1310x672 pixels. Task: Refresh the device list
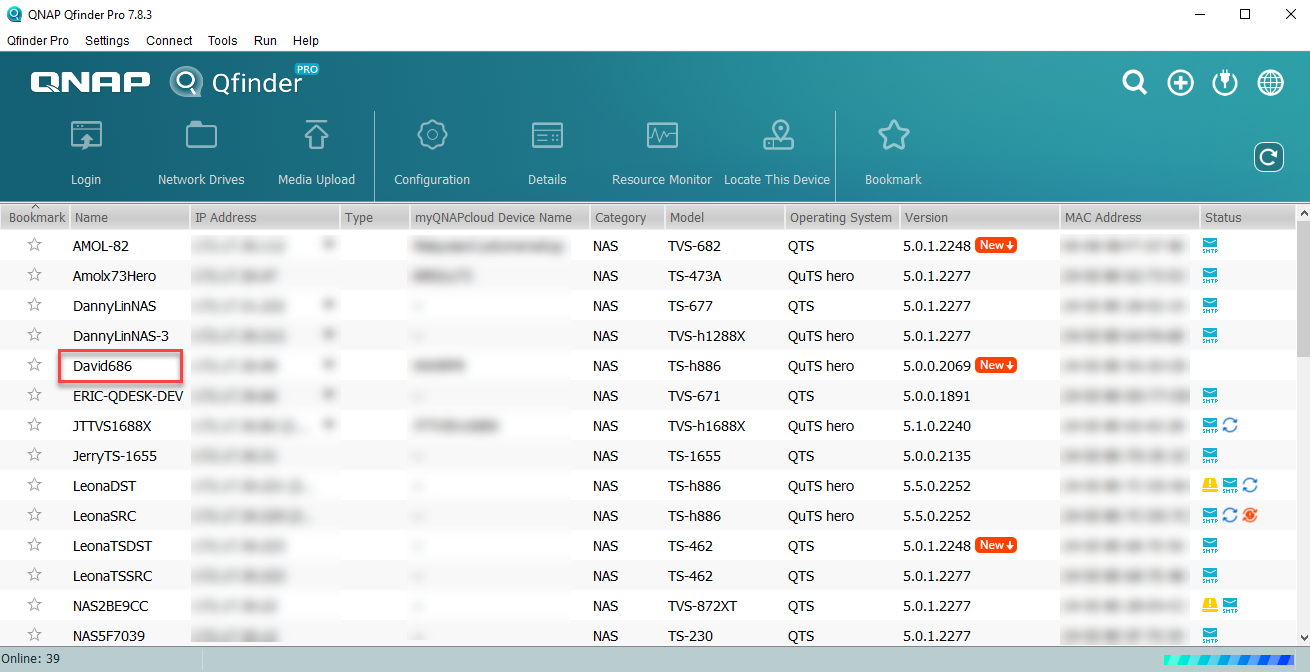1268,157
